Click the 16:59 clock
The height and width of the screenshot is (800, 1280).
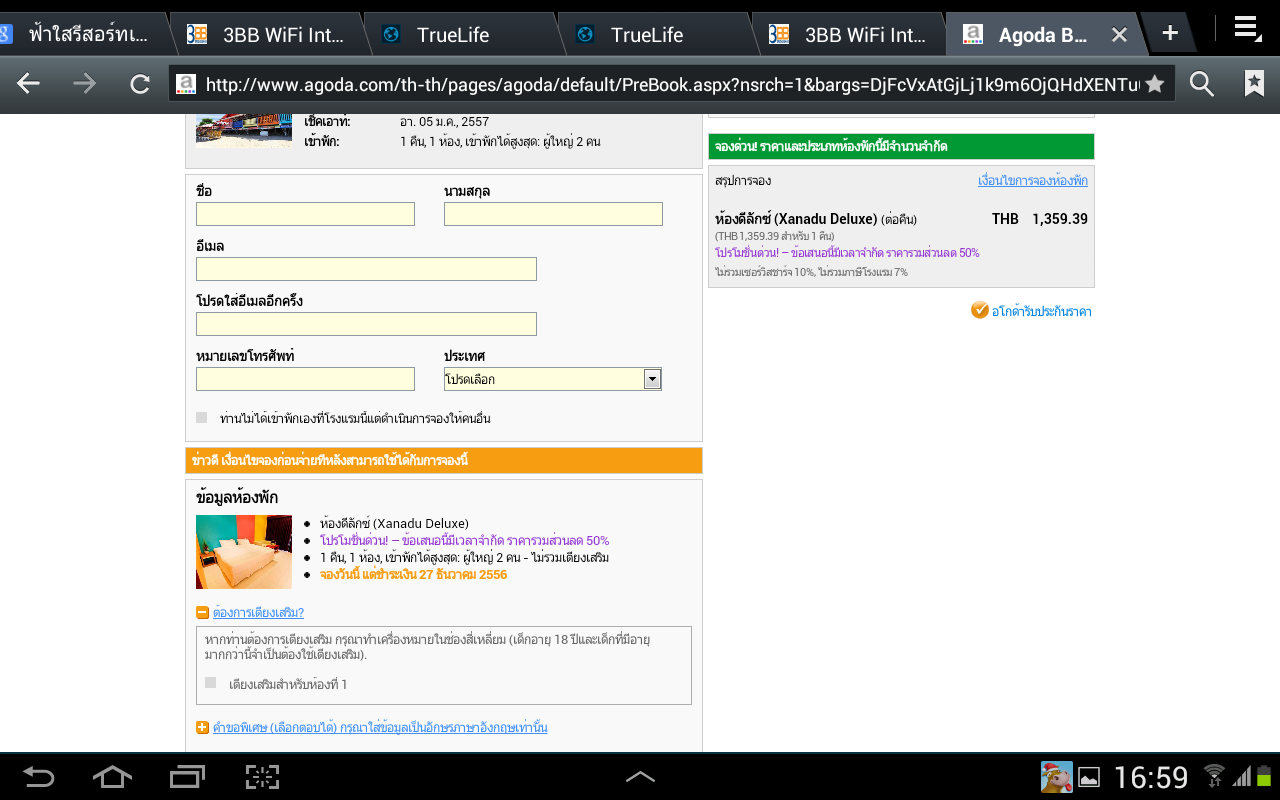(x=1151, y=777)
